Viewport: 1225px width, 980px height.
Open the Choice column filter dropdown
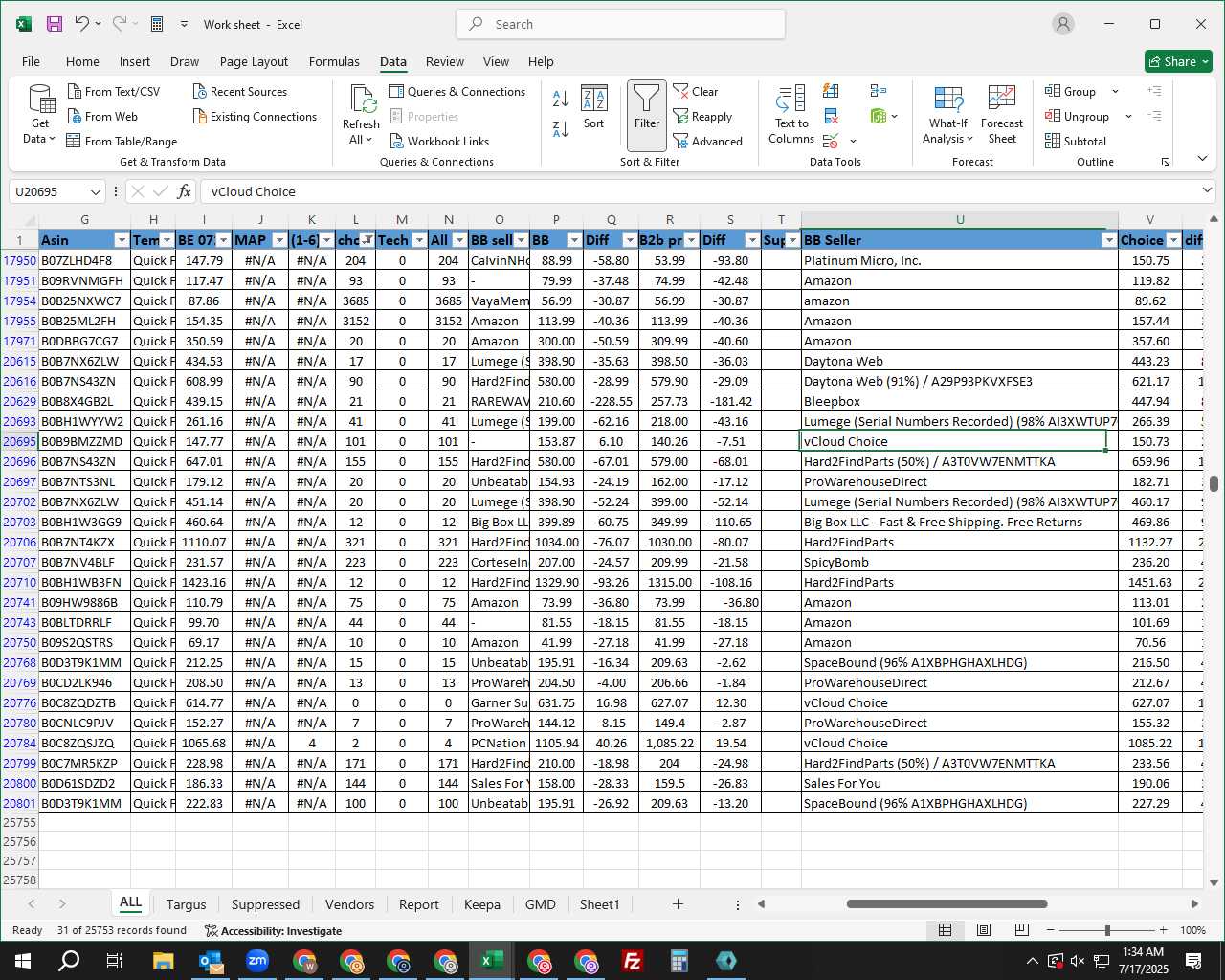pyautogui.click(x=1173, y=240)
